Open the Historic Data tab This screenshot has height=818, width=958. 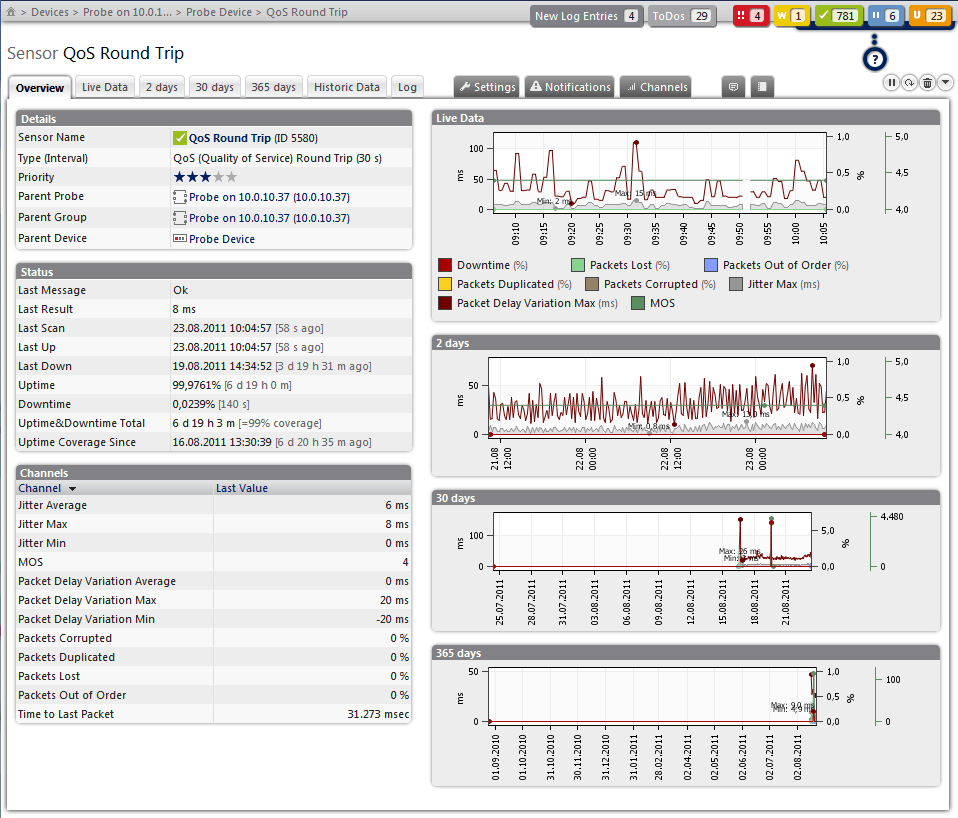click(346, 87)
